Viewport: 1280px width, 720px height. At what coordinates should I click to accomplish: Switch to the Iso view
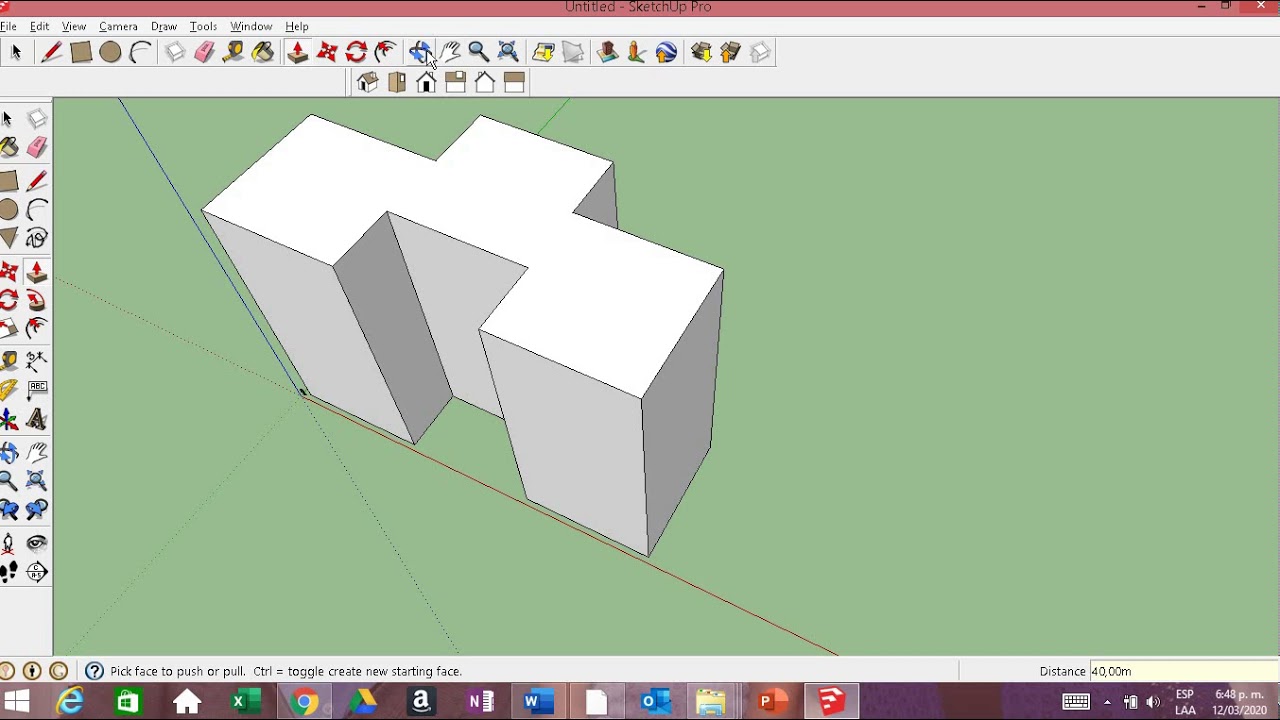tap(367, 83)
